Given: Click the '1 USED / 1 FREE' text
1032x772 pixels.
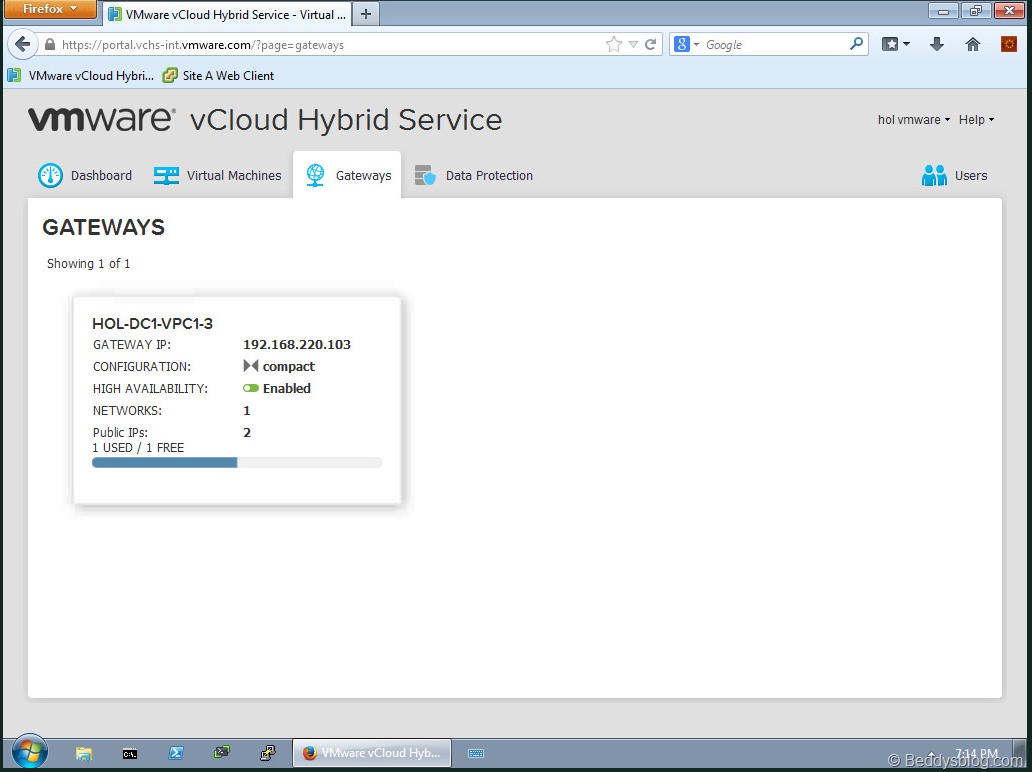Looking at the screenshot, I should 138,448.
